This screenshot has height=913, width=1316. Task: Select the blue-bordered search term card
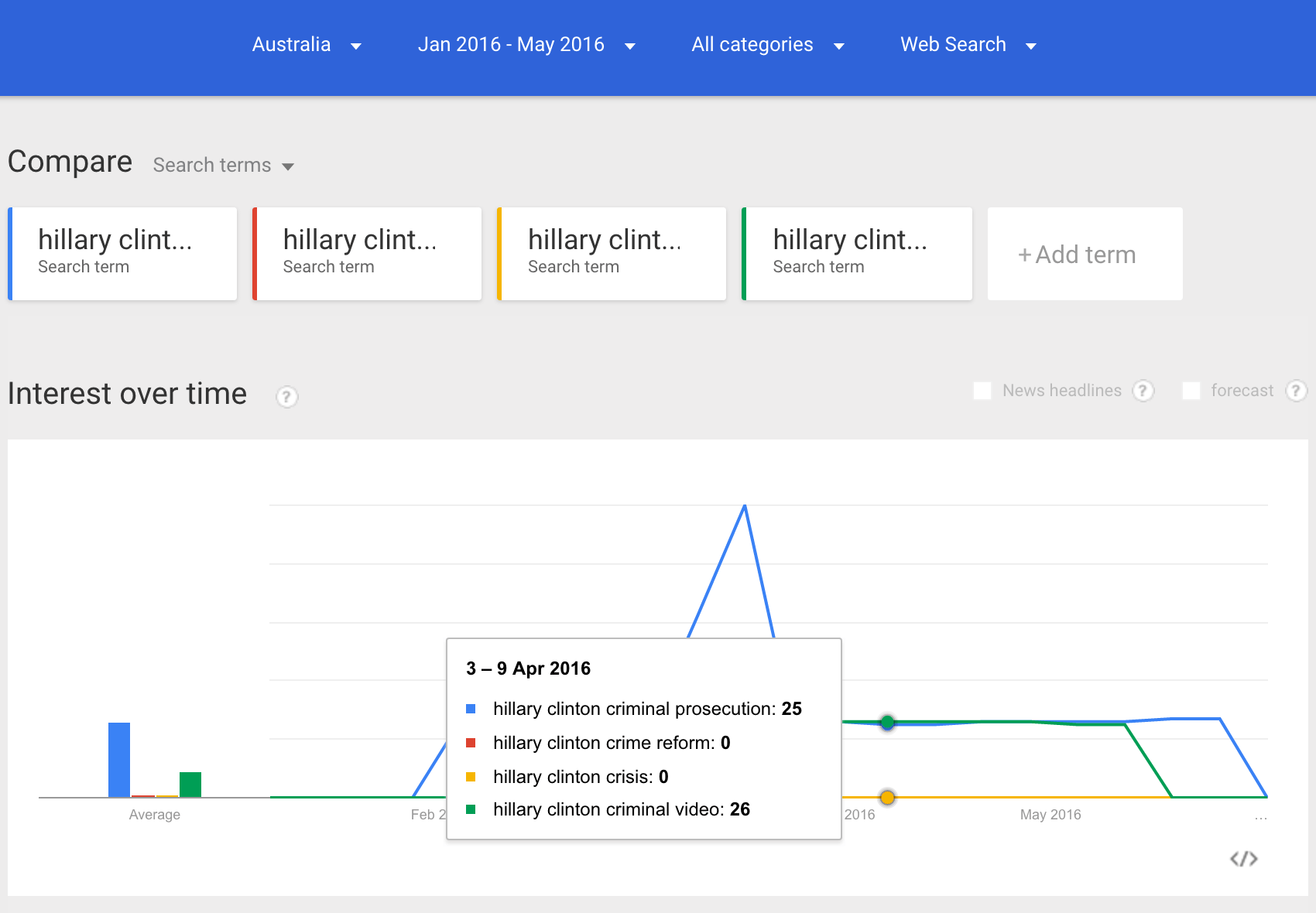pos(122,254)
